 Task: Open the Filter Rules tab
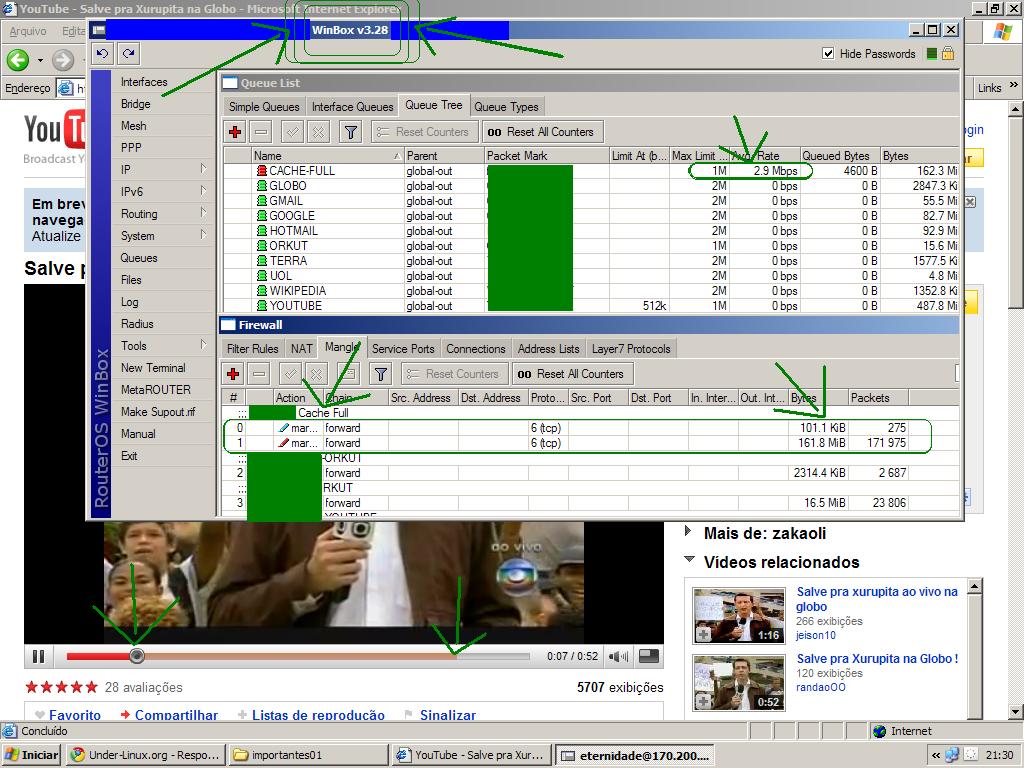253,349
